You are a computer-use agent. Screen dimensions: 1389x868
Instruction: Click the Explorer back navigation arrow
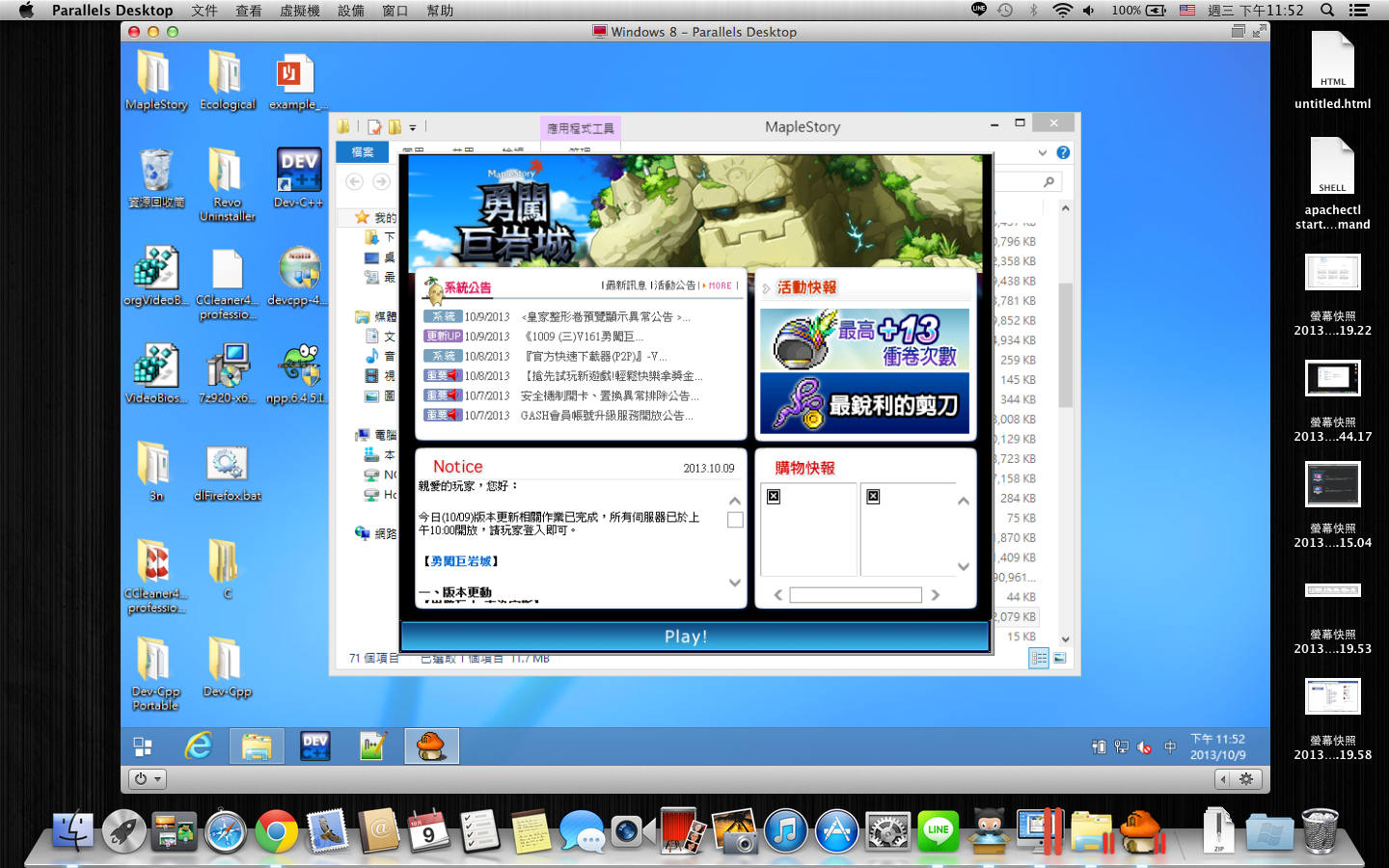(x=355, y=181)
